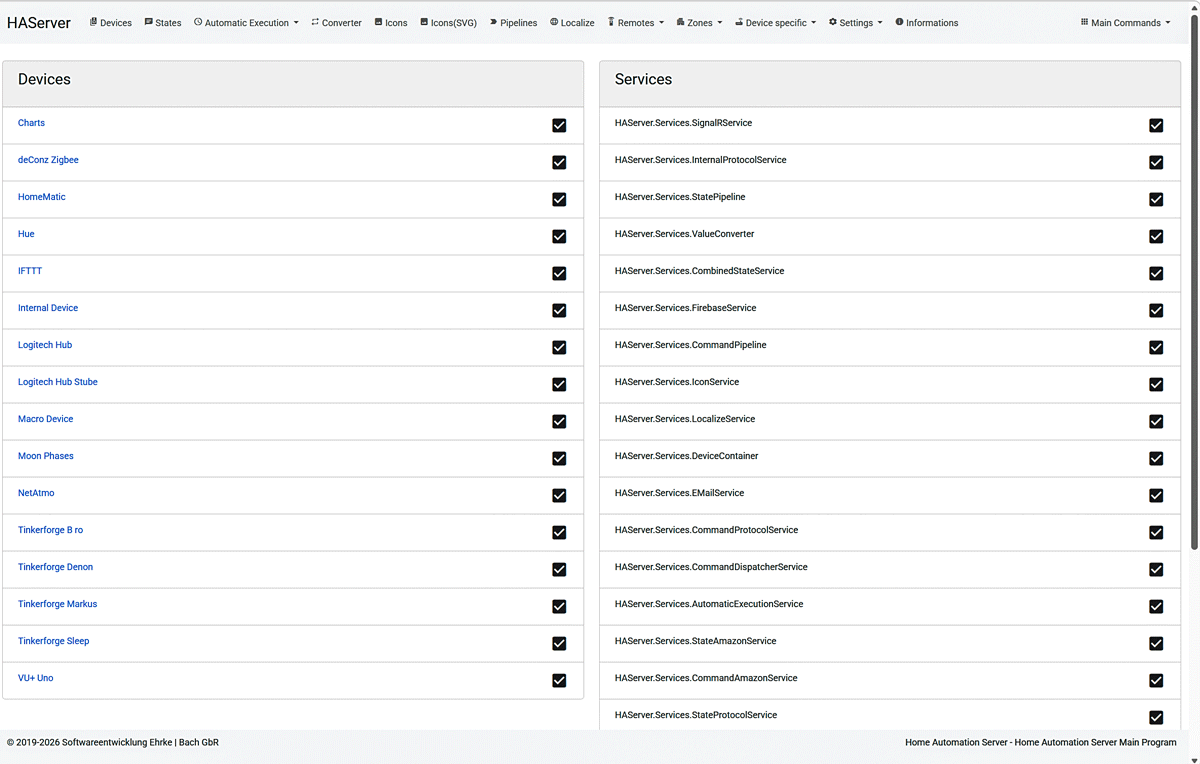Image resolution: width=1200 pixels, height=764 pixels.
Task: Toggle the deConz Zigbee checkbox
Action: pyautogui.click(x=559, y=162)
